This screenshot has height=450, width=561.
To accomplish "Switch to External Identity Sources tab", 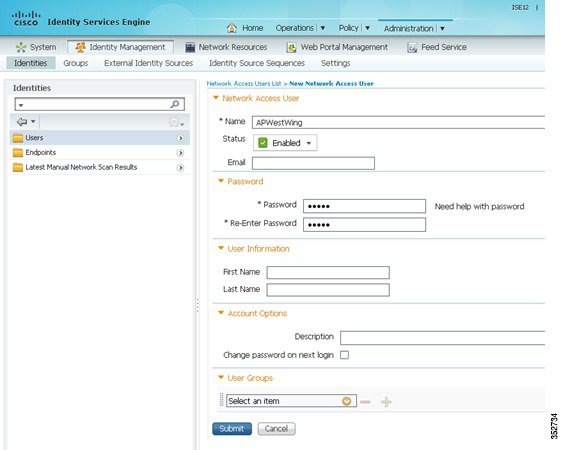I will pyautogui.click(x=148, y=63).
